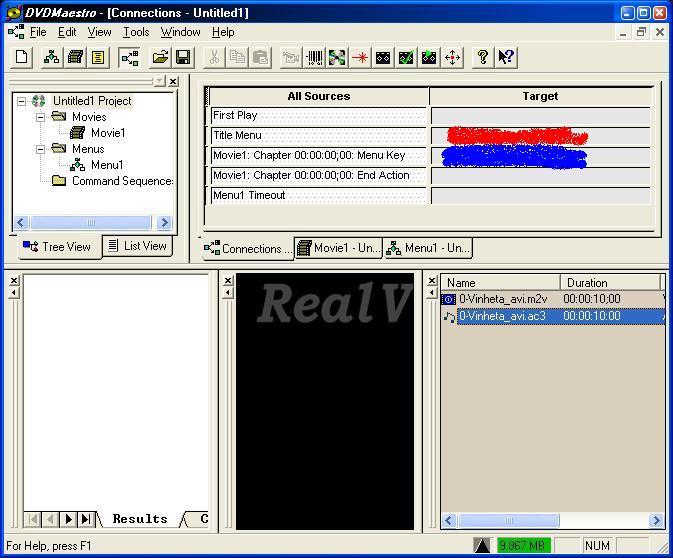Save the project with the floppy icon
The image size is (673, 558).
[183, 57]
